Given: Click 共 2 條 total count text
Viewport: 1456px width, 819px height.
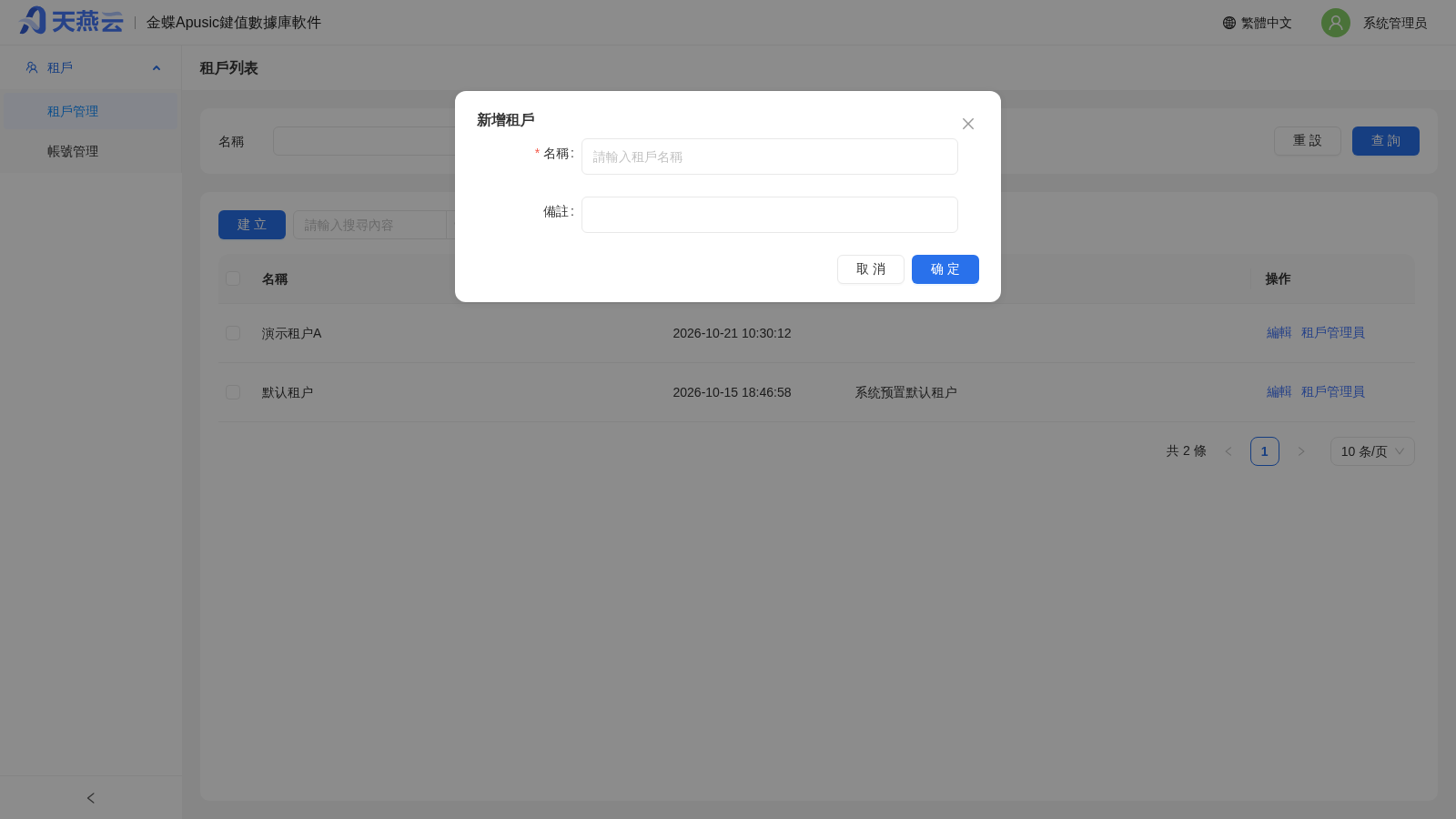Looking at the screenshot, I should click(x=1187, y=451).
